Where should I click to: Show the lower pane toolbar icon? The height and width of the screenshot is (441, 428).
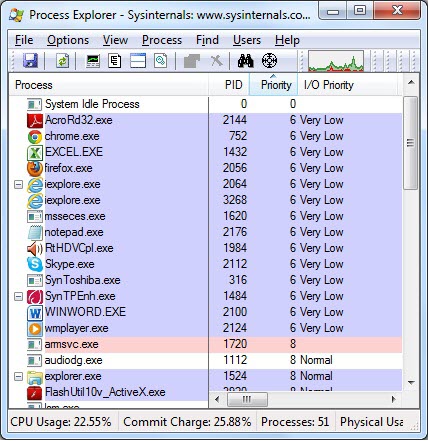point(138,61)
